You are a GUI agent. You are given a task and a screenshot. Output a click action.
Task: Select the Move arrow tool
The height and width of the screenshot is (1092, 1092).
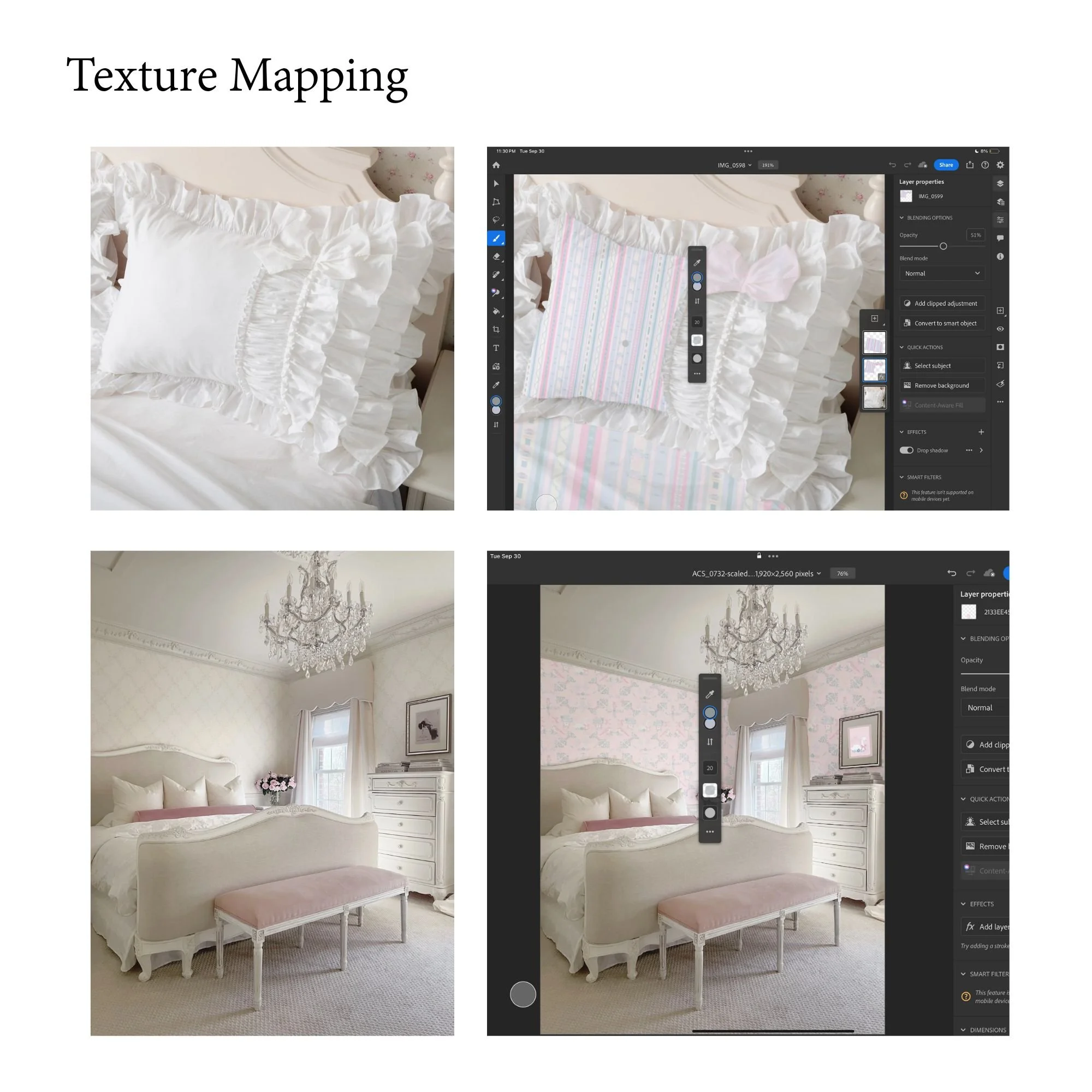point(496,183)
